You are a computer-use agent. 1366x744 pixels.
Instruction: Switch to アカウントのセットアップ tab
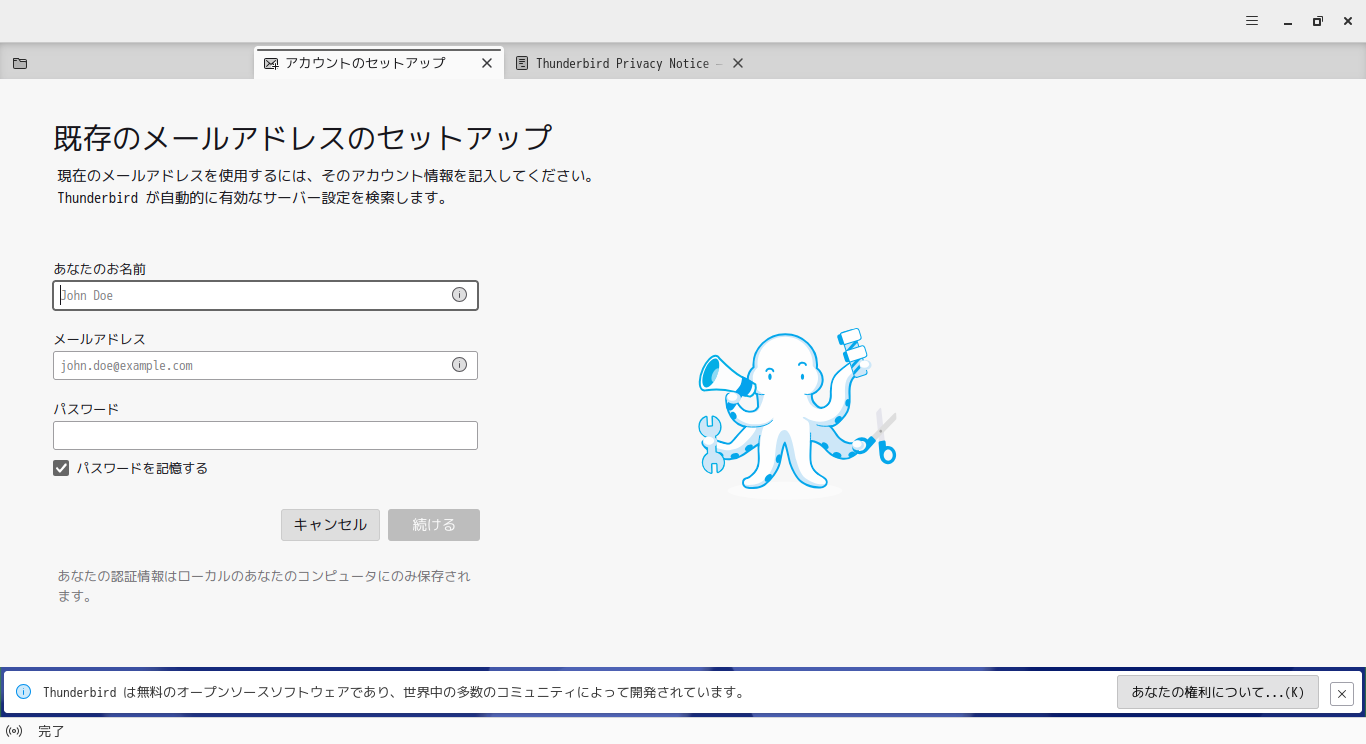point(379,63)
